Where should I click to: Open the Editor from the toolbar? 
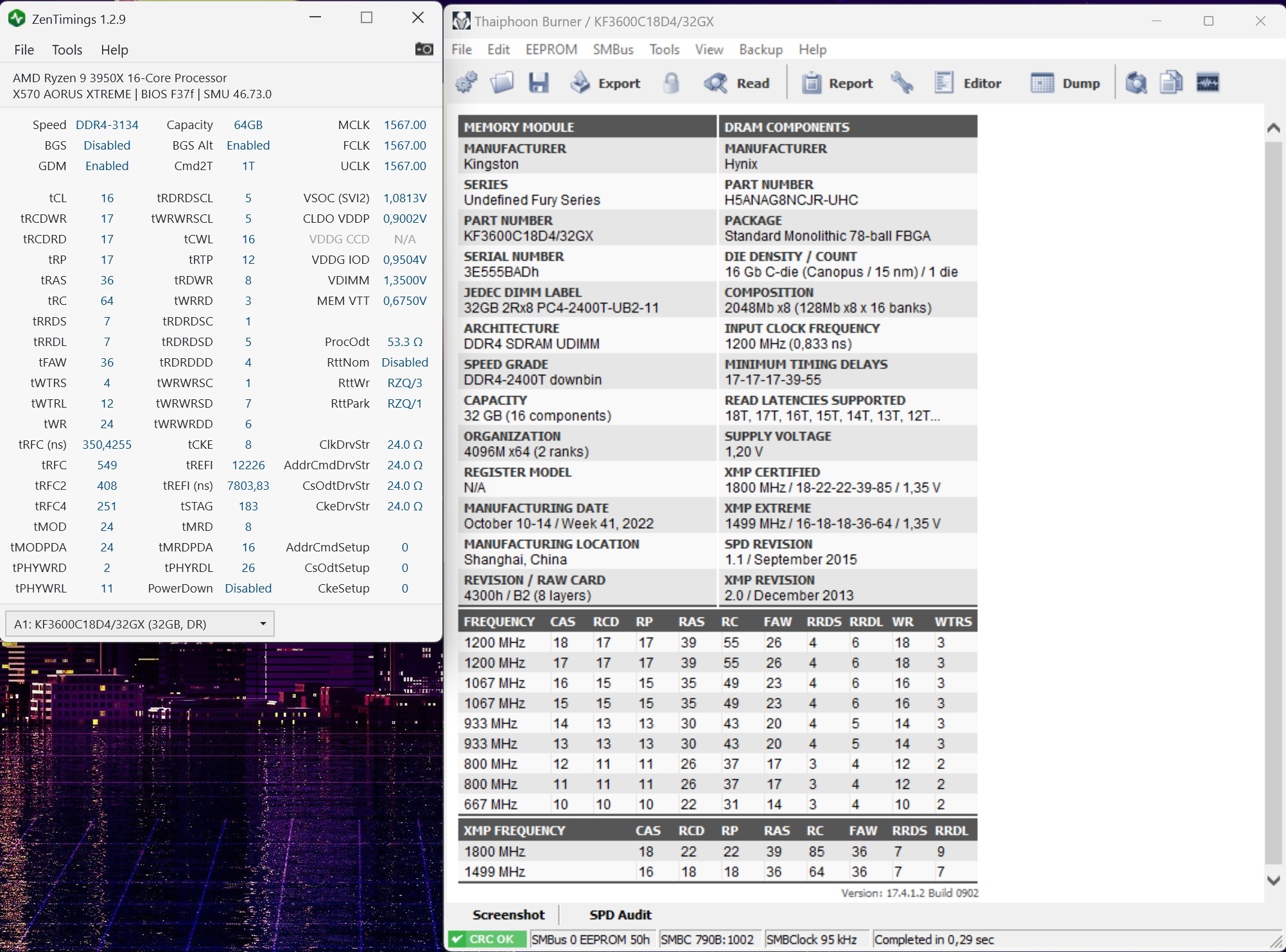click(968, 83)
